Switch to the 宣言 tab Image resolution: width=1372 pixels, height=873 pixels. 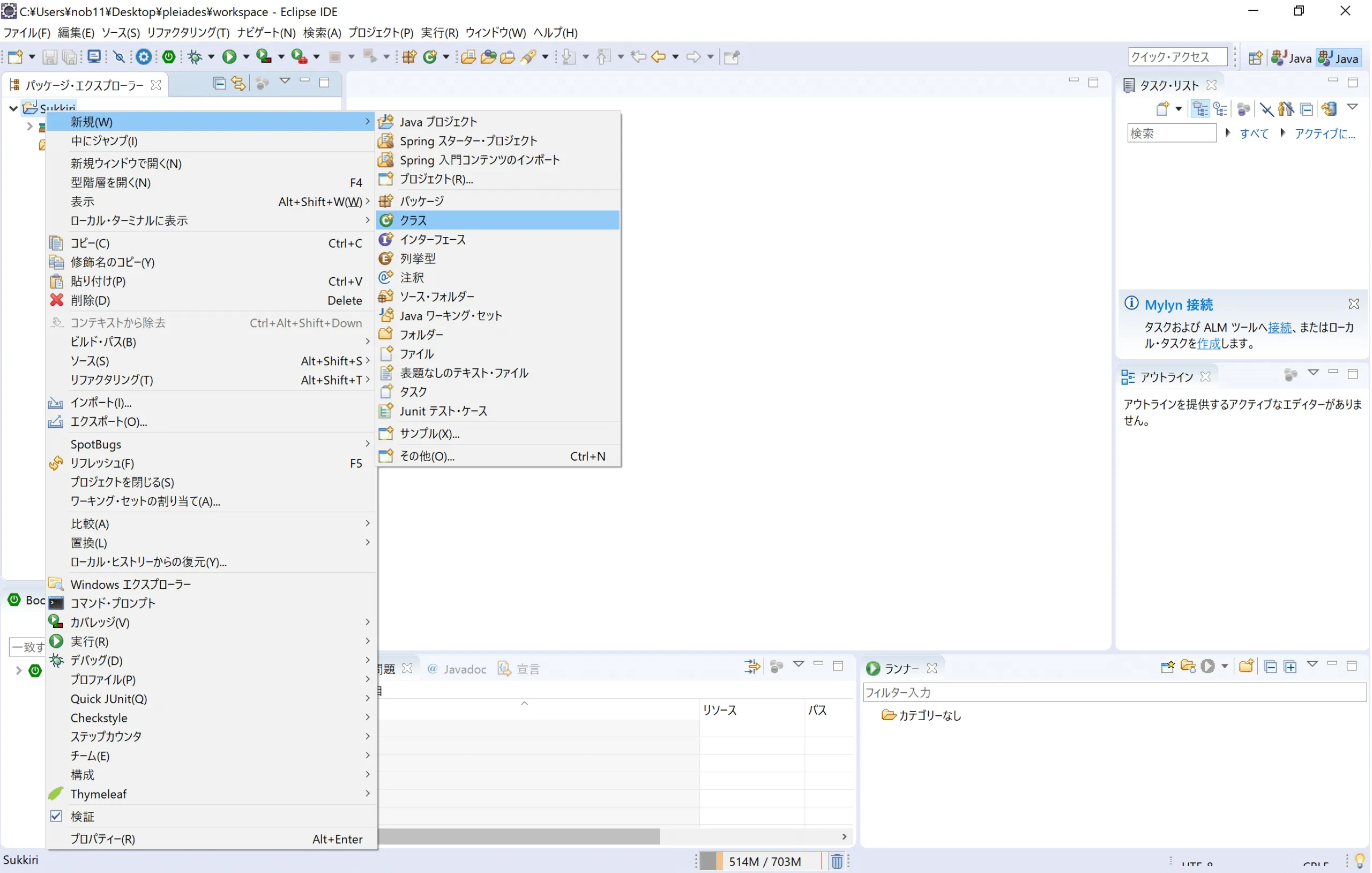coord(519,669)
